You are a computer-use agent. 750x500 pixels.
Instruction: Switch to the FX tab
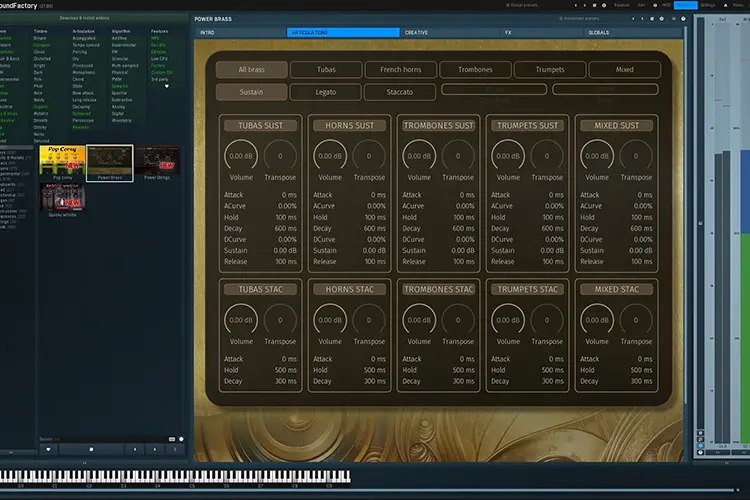pyautogui.click(x=541, y=33)
